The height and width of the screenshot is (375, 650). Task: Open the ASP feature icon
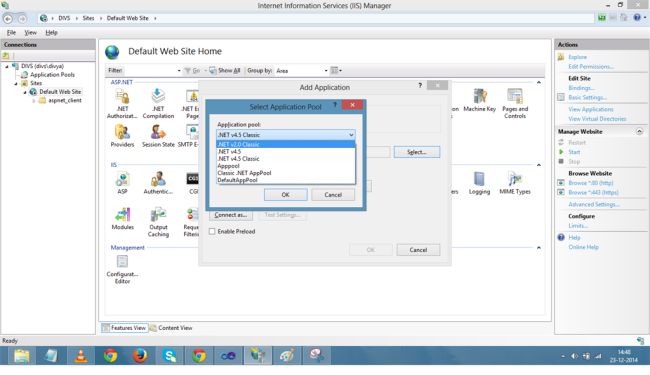click(x=122, y=183)
